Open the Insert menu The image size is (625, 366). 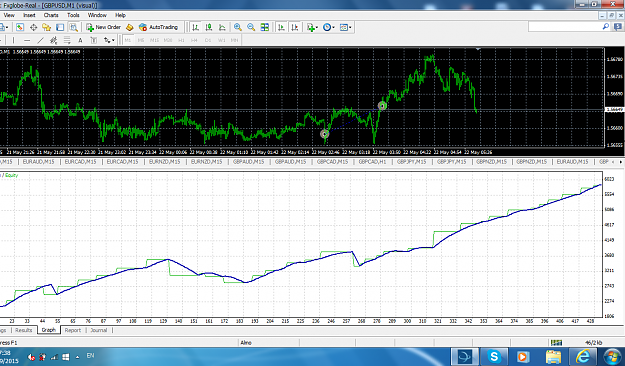29,15
